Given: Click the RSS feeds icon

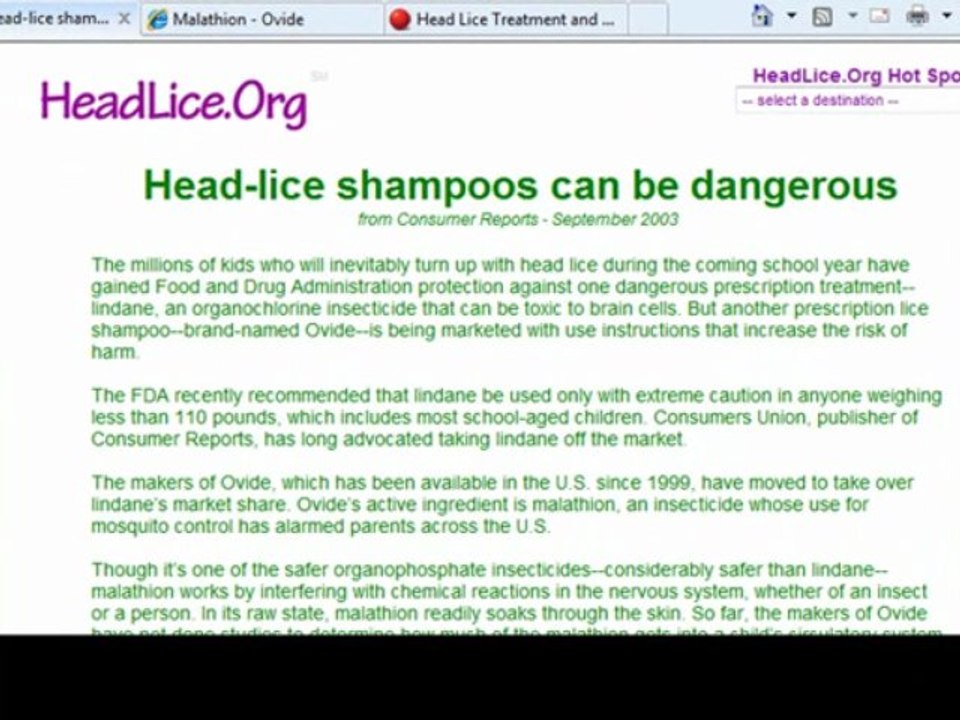Looking at the screenshot, I should [822, 17].
